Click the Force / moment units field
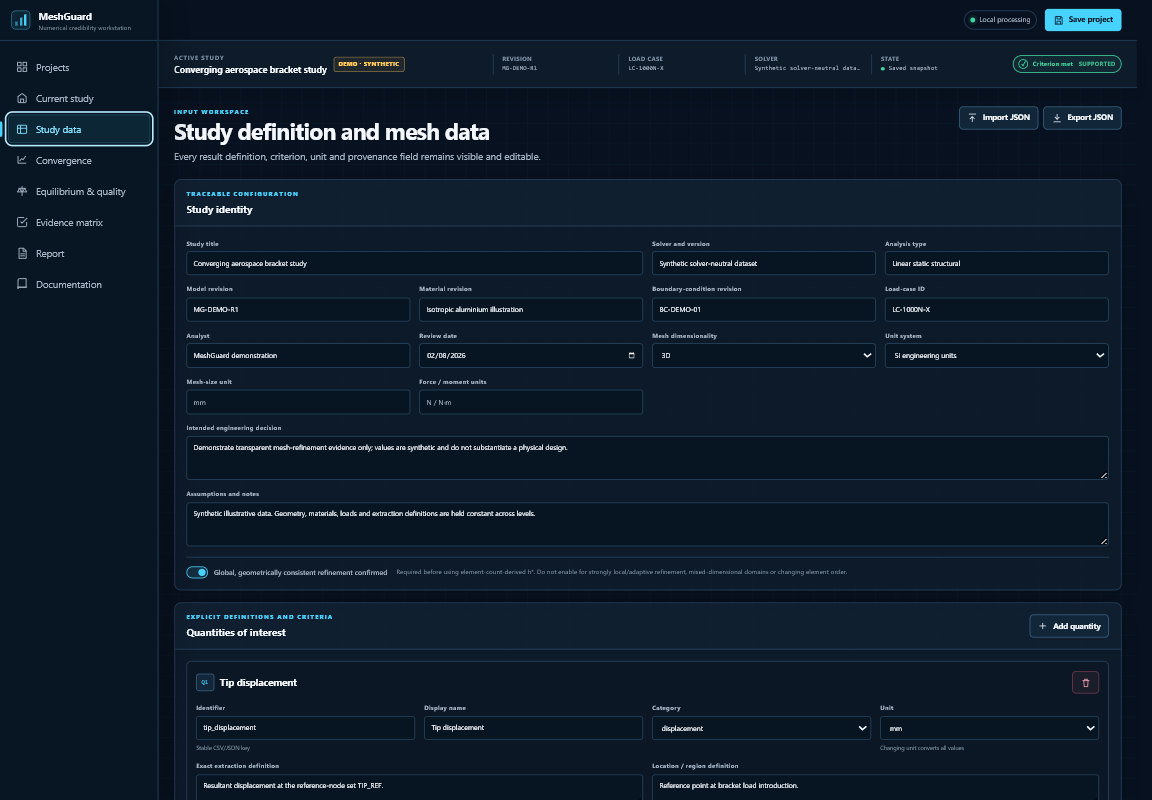This screenshot has height=800, width=1152. pyautogui.click(x=530, y=402)
